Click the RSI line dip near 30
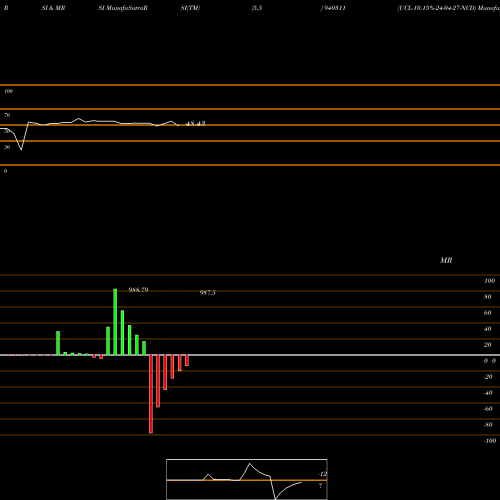The width and height of the screenshot is (500, 500). [21, 149]
